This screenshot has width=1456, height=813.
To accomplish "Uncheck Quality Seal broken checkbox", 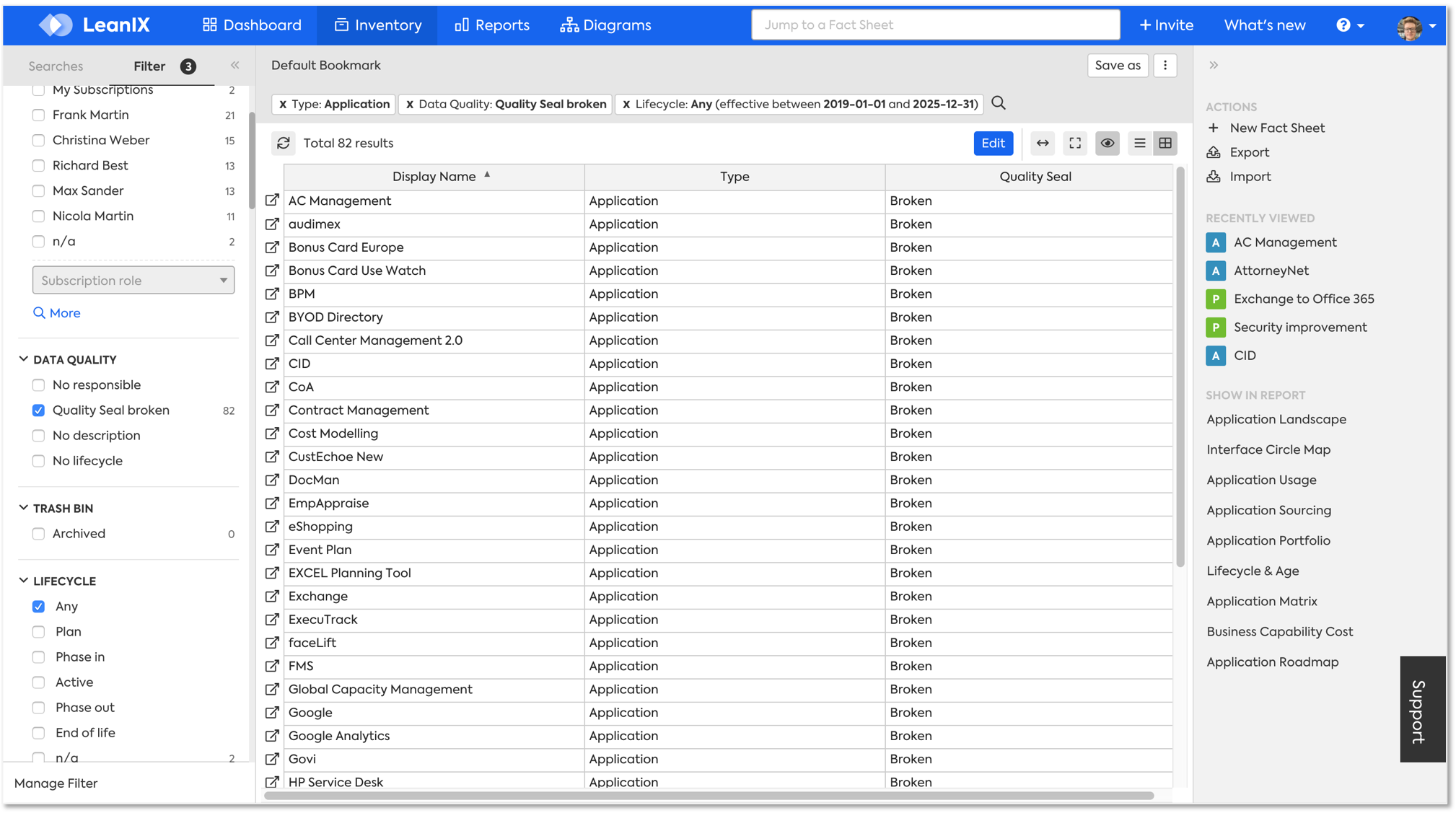I will 39,410.
